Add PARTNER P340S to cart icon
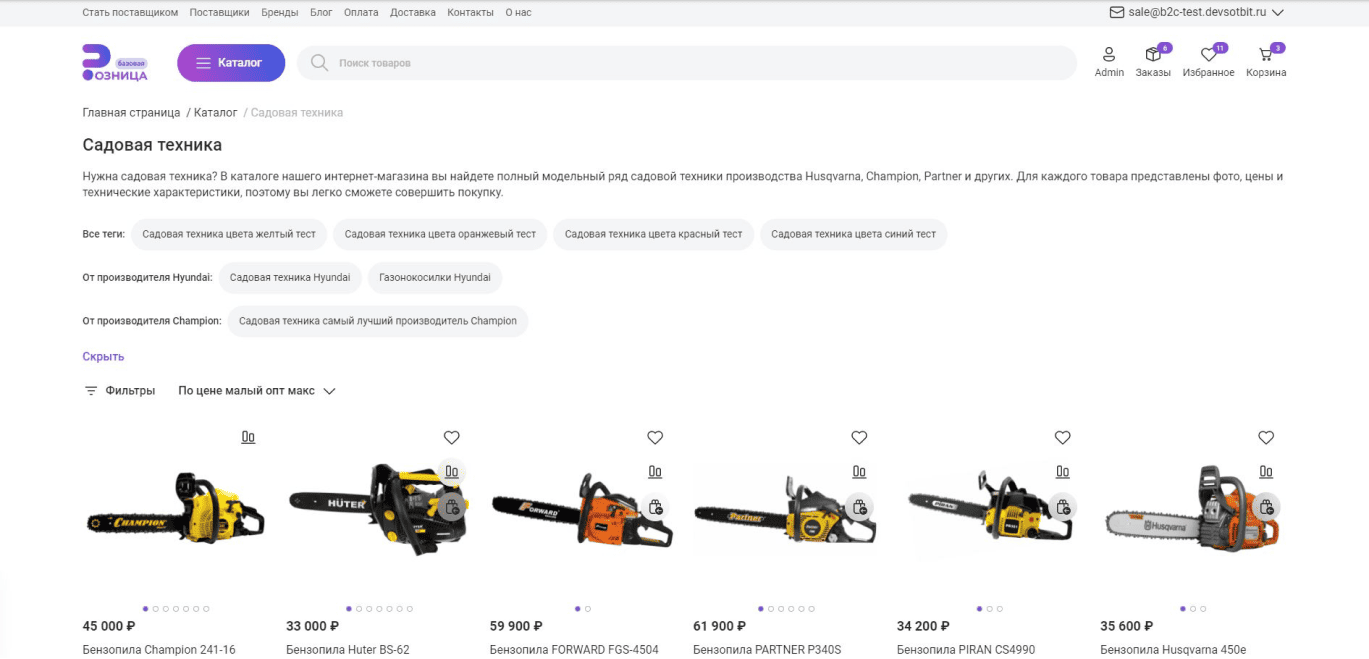The width and height of the screenshot is (1369, 659). pyautogui.click(x=859, y=507)
